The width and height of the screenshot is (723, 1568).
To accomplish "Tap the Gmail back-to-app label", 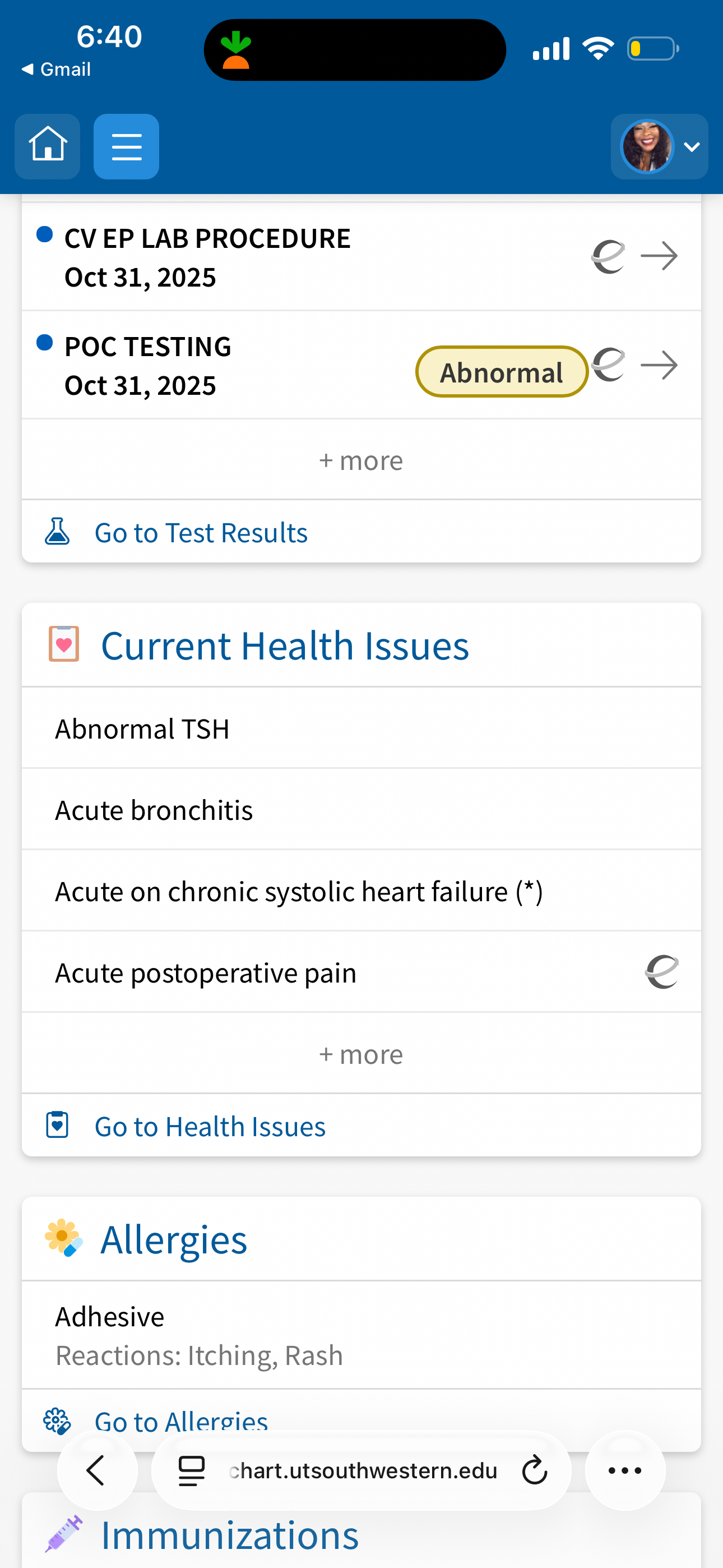I will 57,70.
